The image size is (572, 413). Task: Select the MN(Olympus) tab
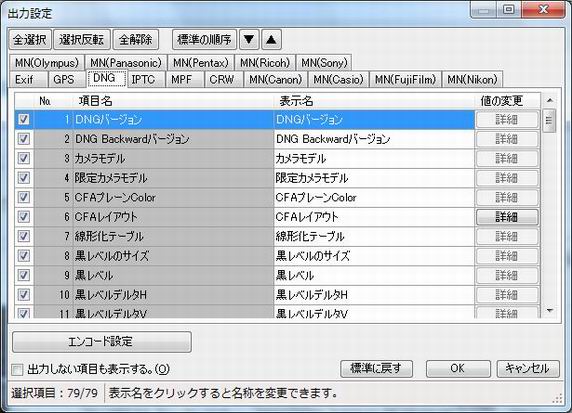click(x=47, y=63)
